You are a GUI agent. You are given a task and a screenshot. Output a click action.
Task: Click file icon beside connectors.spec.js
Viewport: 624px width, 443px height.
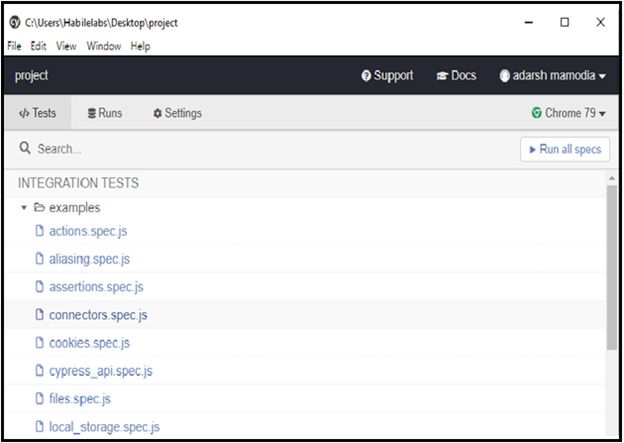coord(39,314)
